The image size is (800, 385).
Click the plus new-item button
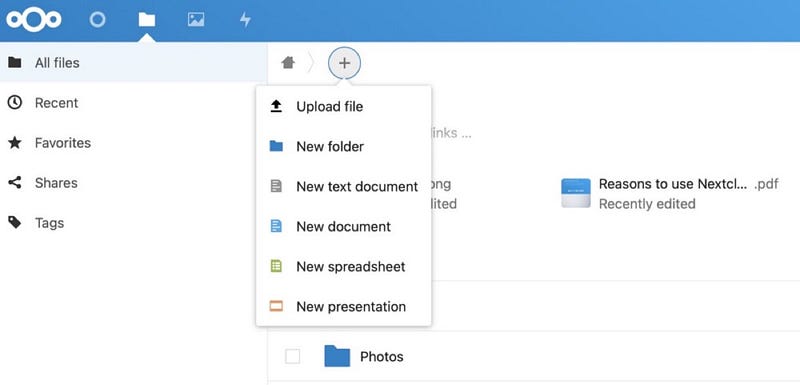pyautogui.click(x=344, y=63)
